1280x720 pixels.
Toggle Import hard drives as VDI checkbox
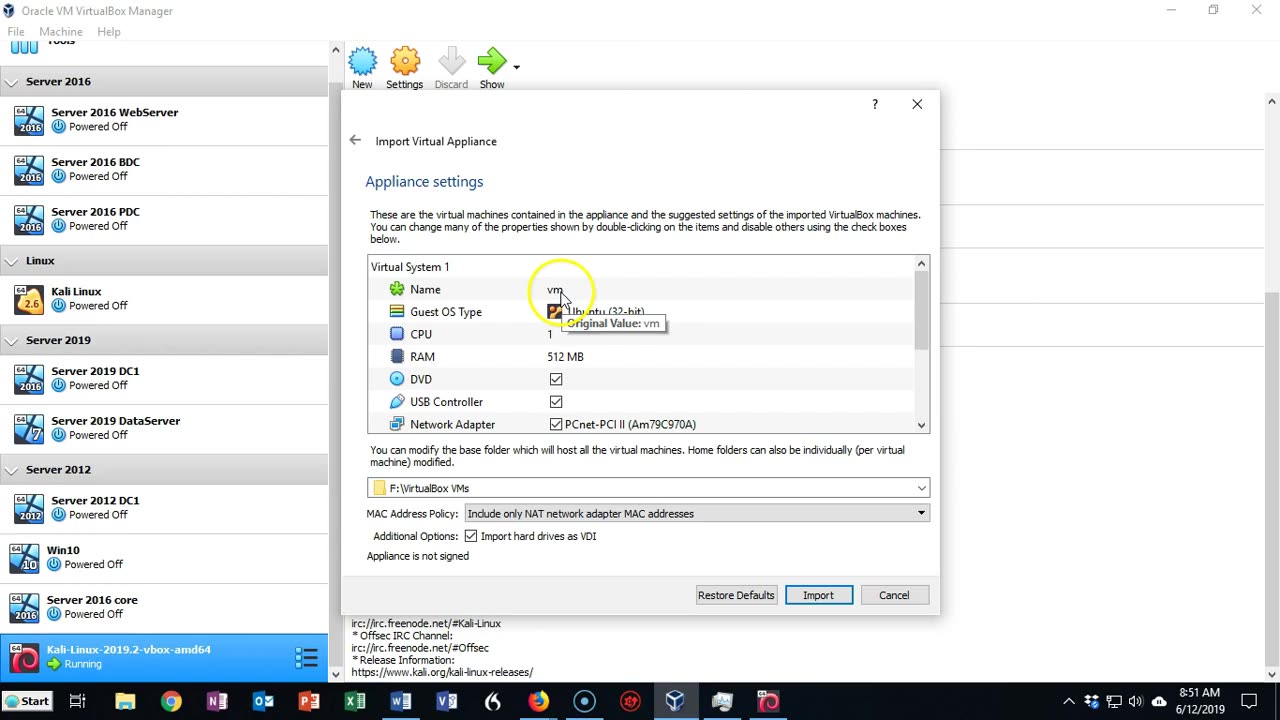(x=470, y=536)
